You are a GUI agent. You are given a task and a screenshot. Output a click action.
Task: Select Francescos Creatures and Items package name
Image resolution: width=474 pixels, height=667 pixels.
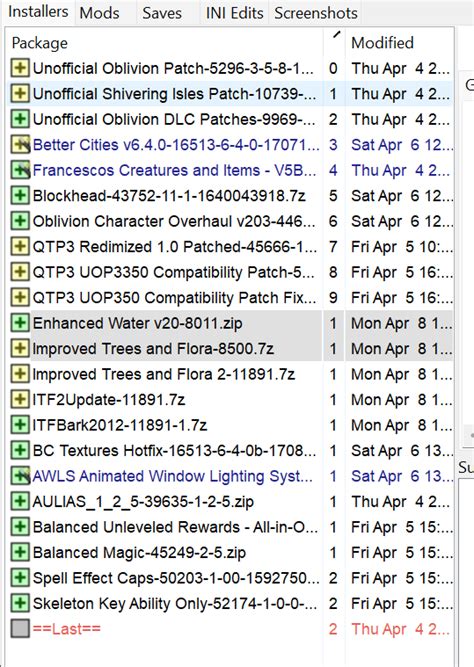(x=174, y=170)
